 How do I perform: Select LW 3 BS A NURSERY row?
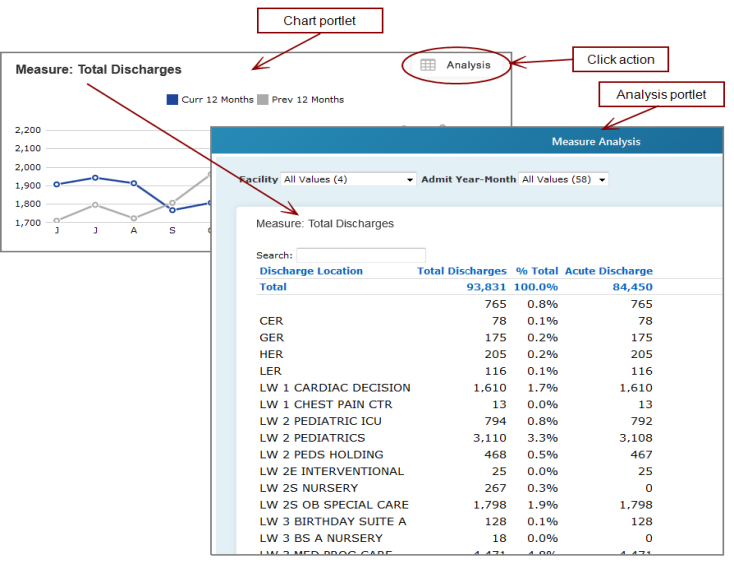(x=456, y=538)
